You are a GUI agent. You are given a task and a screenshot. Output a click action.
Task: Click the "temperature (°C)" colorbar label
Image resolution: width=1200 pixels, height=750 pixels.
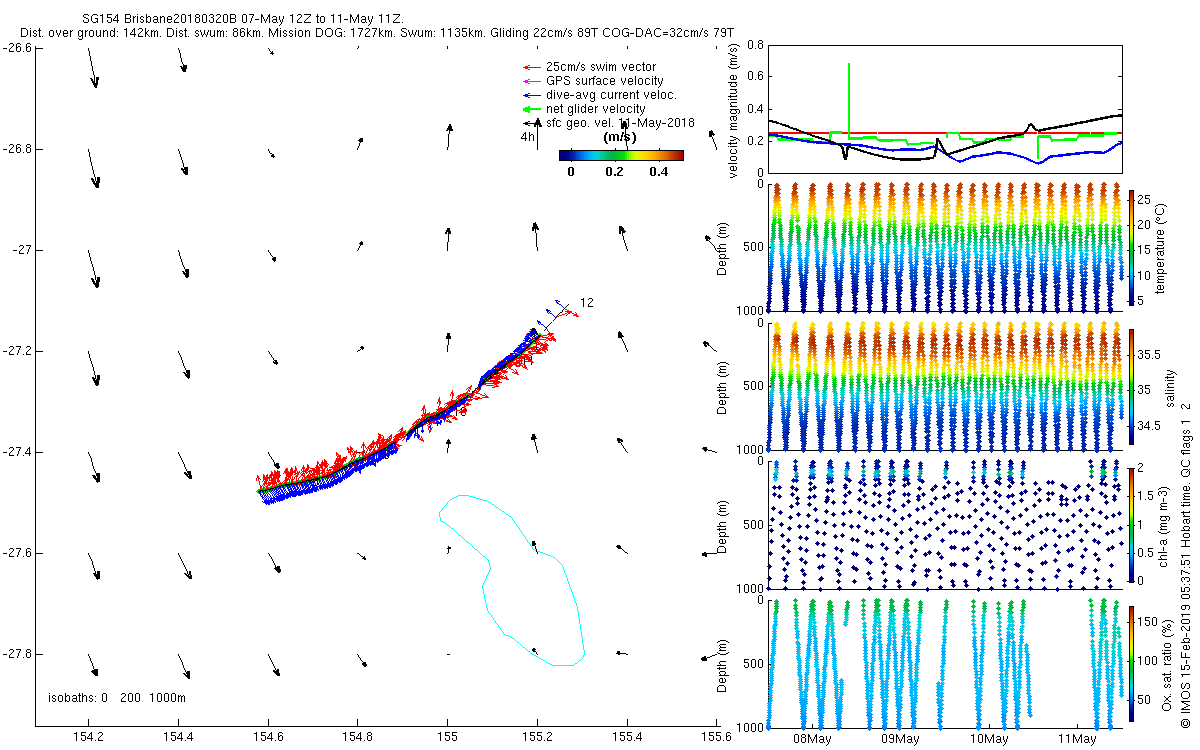1162,247
